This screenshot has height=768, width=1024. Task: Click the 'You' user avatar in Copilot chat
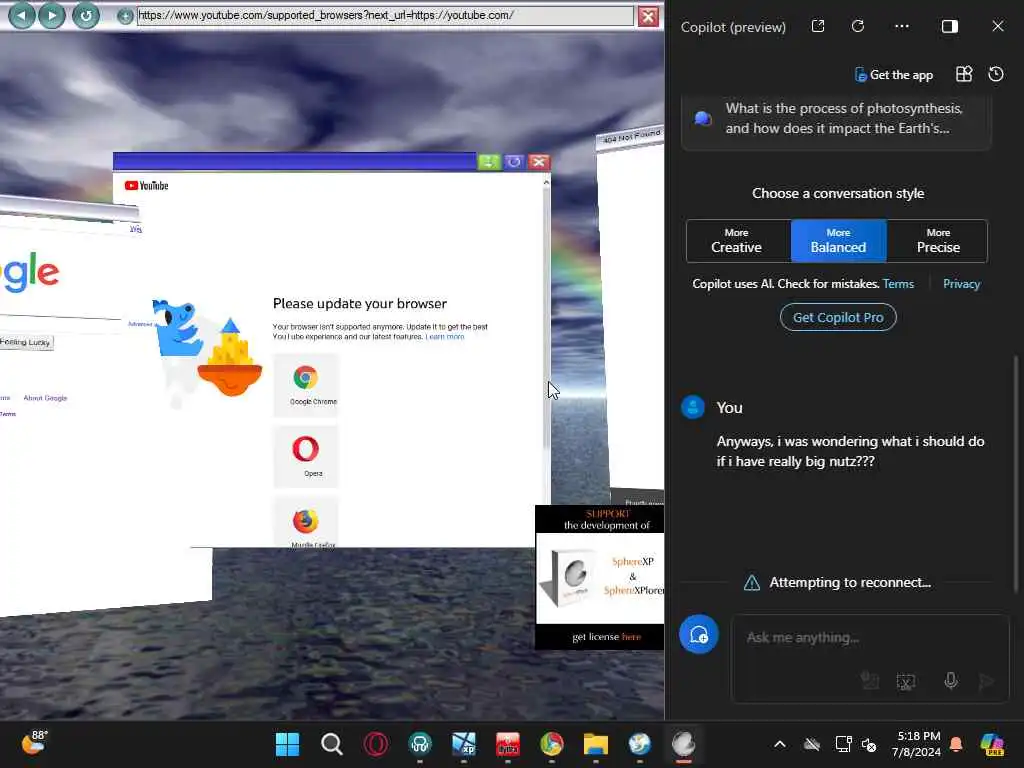[693, 407]
